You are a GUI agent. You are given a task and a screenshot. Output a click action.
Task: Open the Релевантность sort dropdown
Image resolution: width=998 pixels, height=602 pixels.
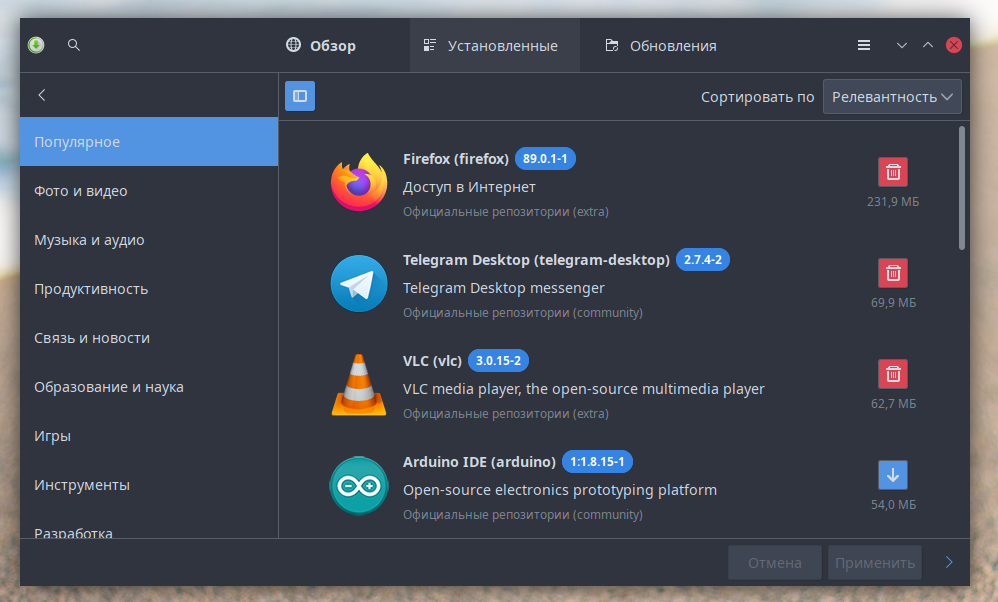[x=892, y=97]
